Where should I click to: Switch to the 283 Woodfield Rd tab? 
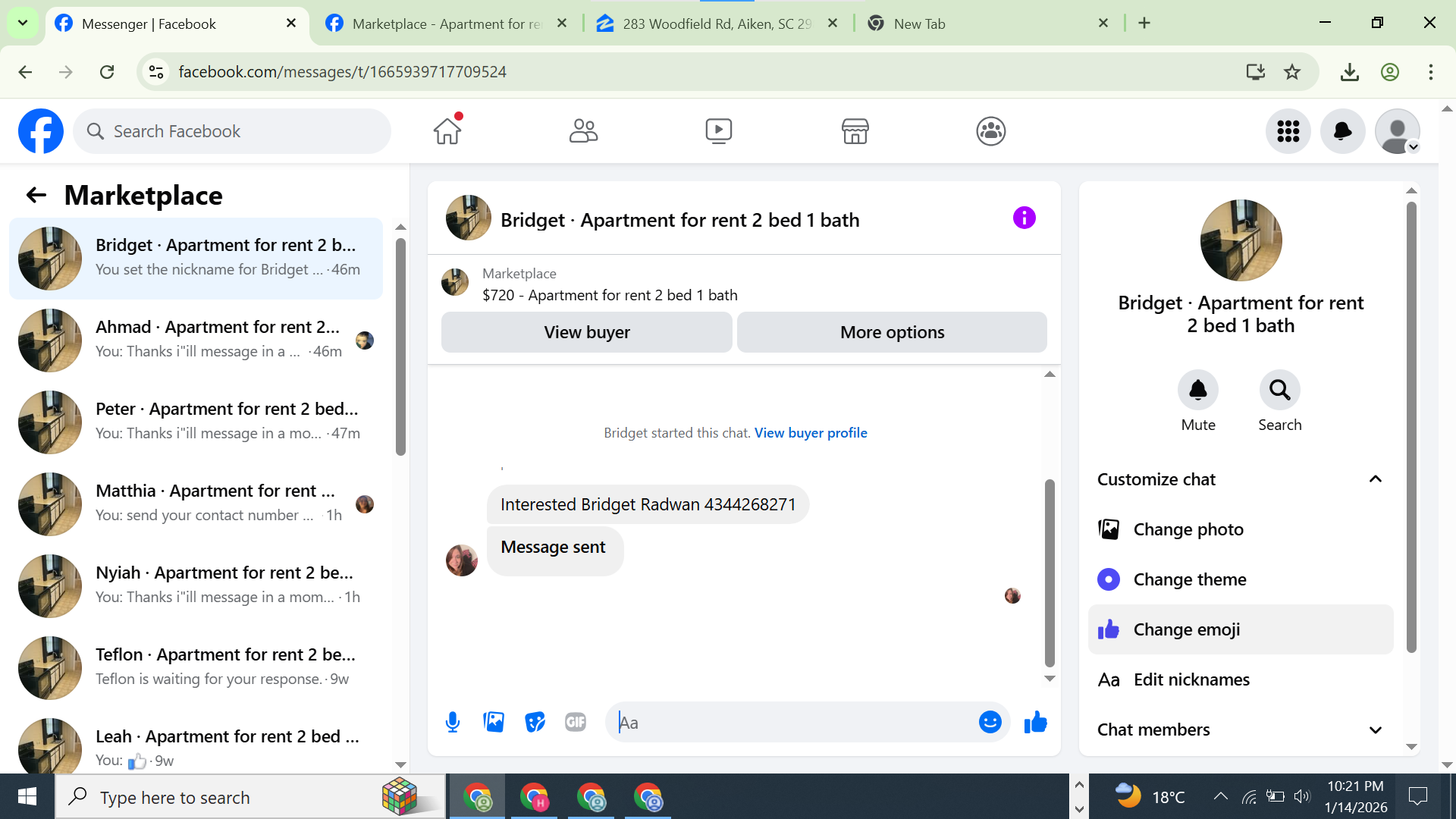717,24
